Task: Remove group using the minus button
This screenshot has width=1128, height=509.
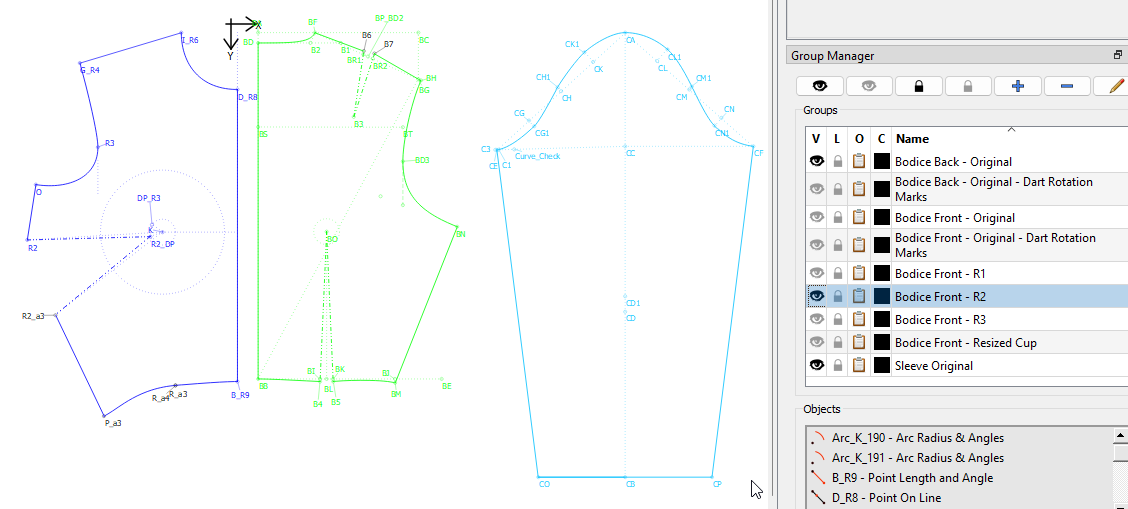Action: (1067, 86)
